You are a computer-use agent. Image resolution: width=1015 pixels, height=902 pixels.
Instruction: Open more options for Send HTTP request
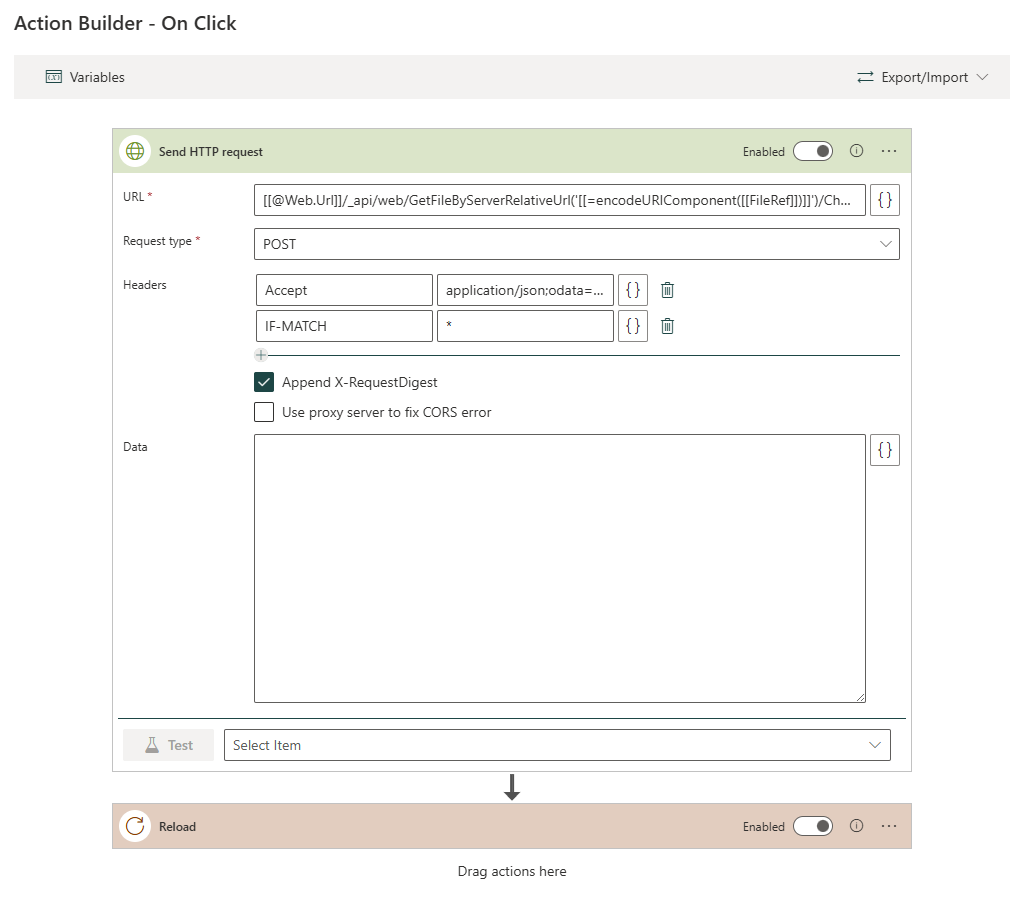point(889,151)
